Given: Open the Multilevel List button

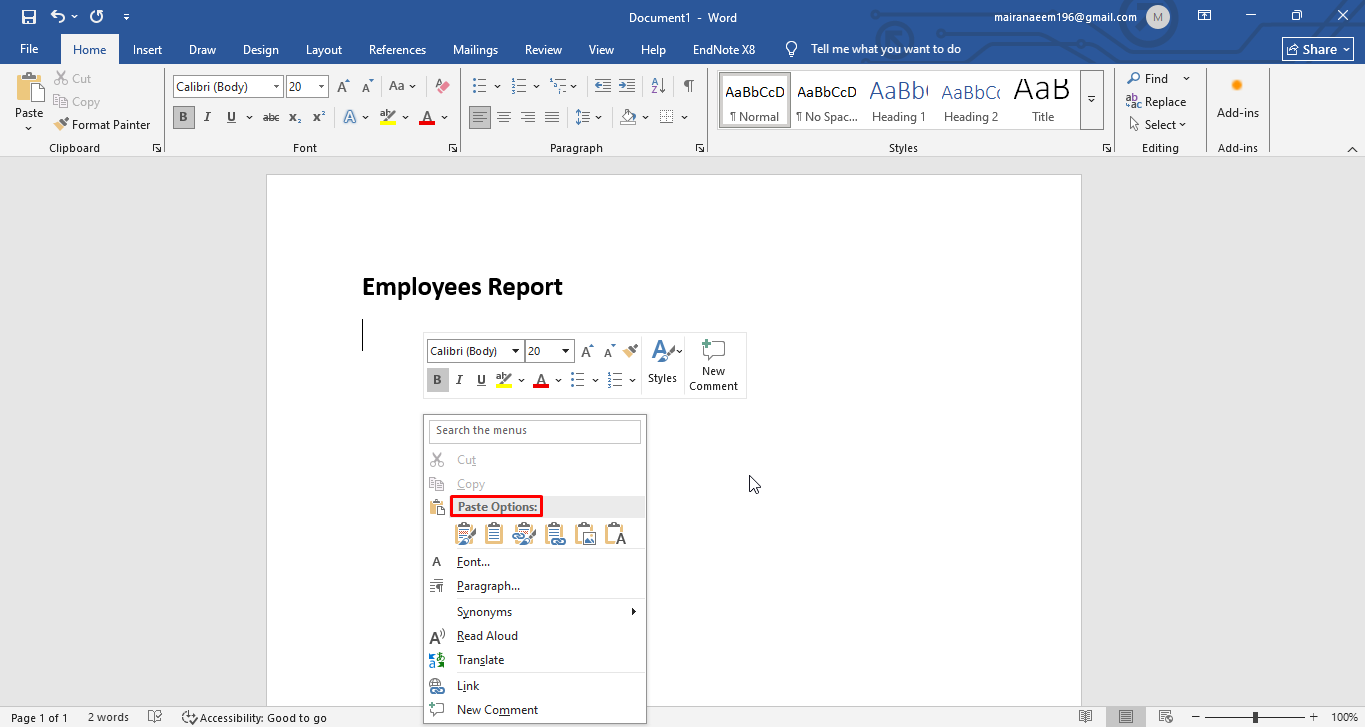Looking at the screenshot, I should (x=558, y=86).
